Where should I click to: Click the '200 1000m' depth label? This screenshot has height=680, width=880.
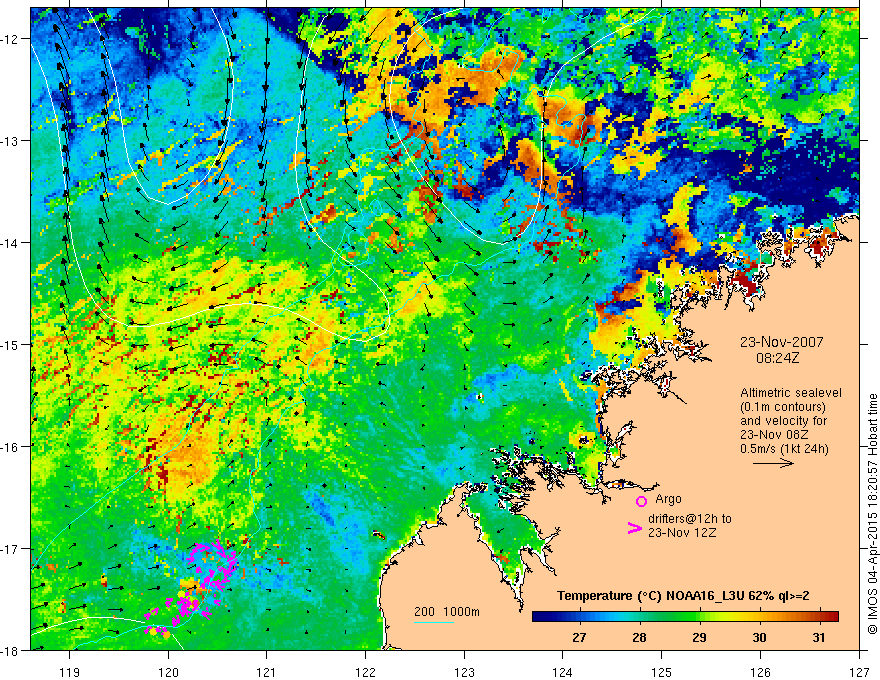tap(447, 612)
